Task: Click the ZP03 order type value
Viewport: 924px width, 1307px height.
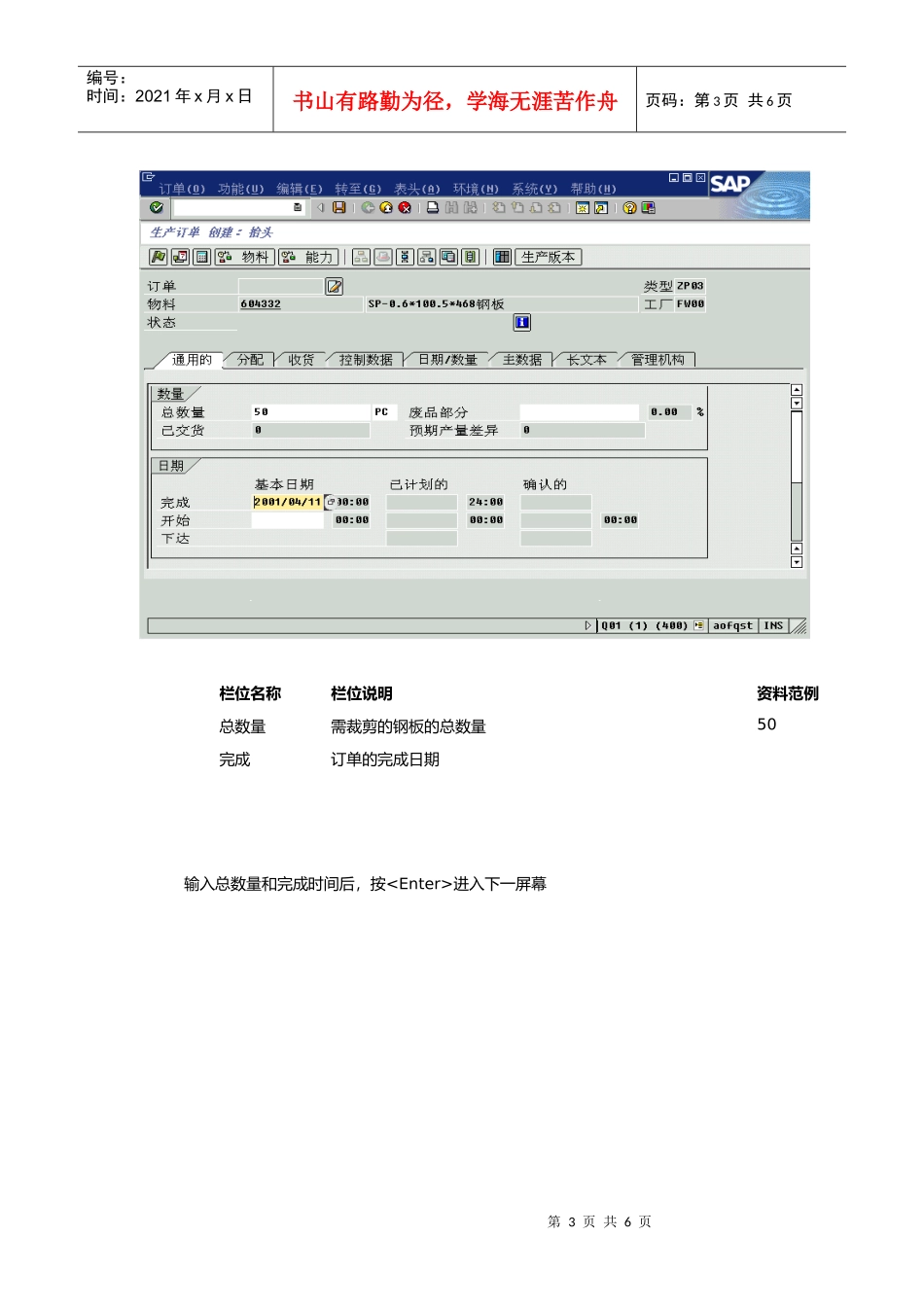Action: 691,286
